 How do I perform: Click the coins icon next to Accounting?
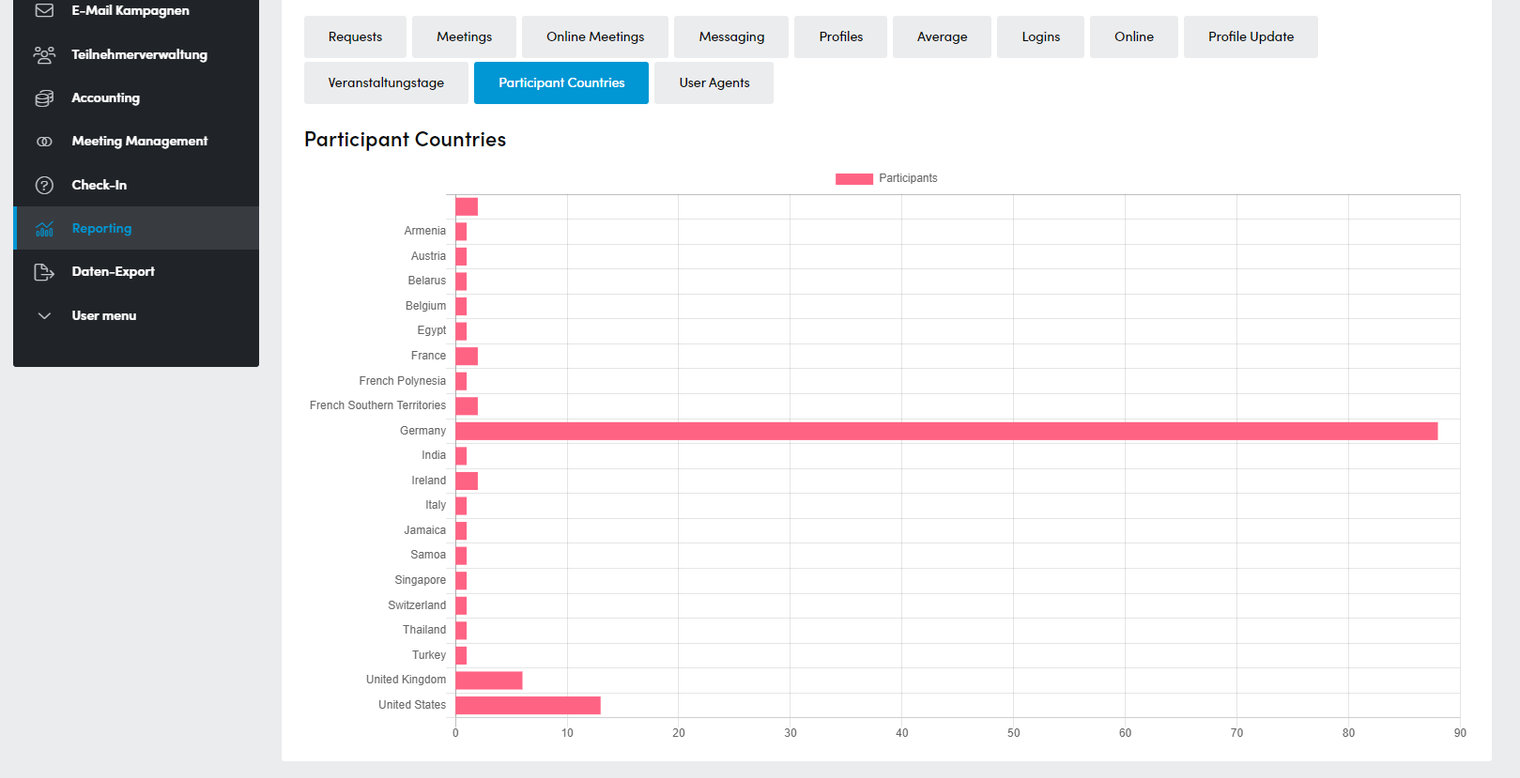tap(44, 98)
